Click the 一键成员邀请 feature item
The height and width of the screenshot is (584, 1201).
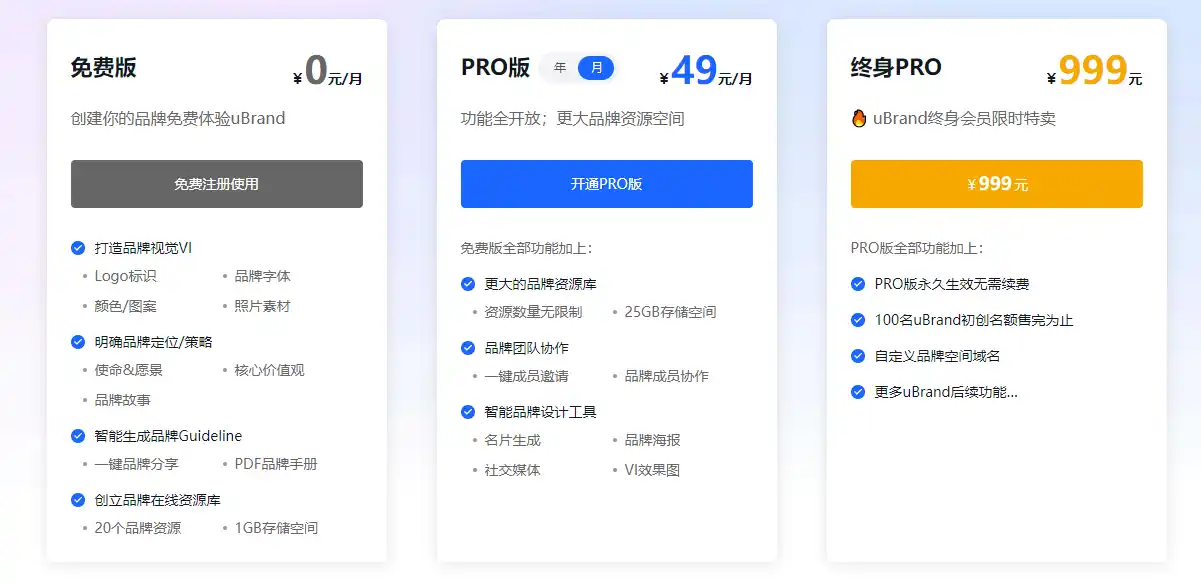pyautogui.click(x=527, y=376)
